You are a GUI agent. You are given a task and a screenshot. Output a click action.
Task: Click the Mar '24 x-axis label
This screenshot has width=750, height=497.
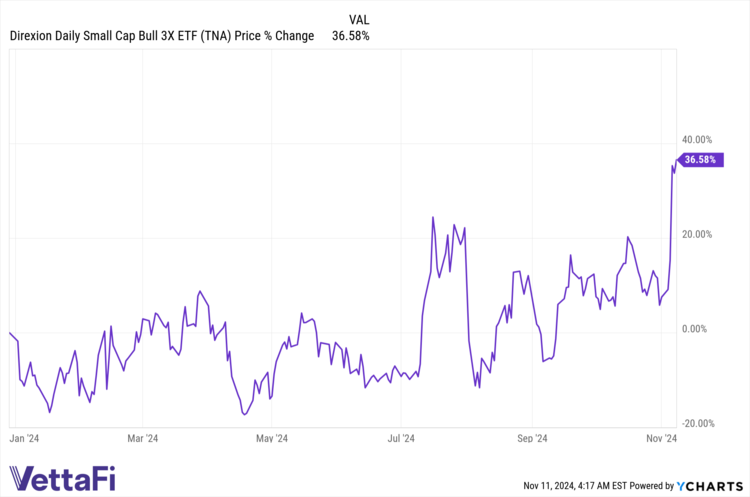click(x=143, y=438)
